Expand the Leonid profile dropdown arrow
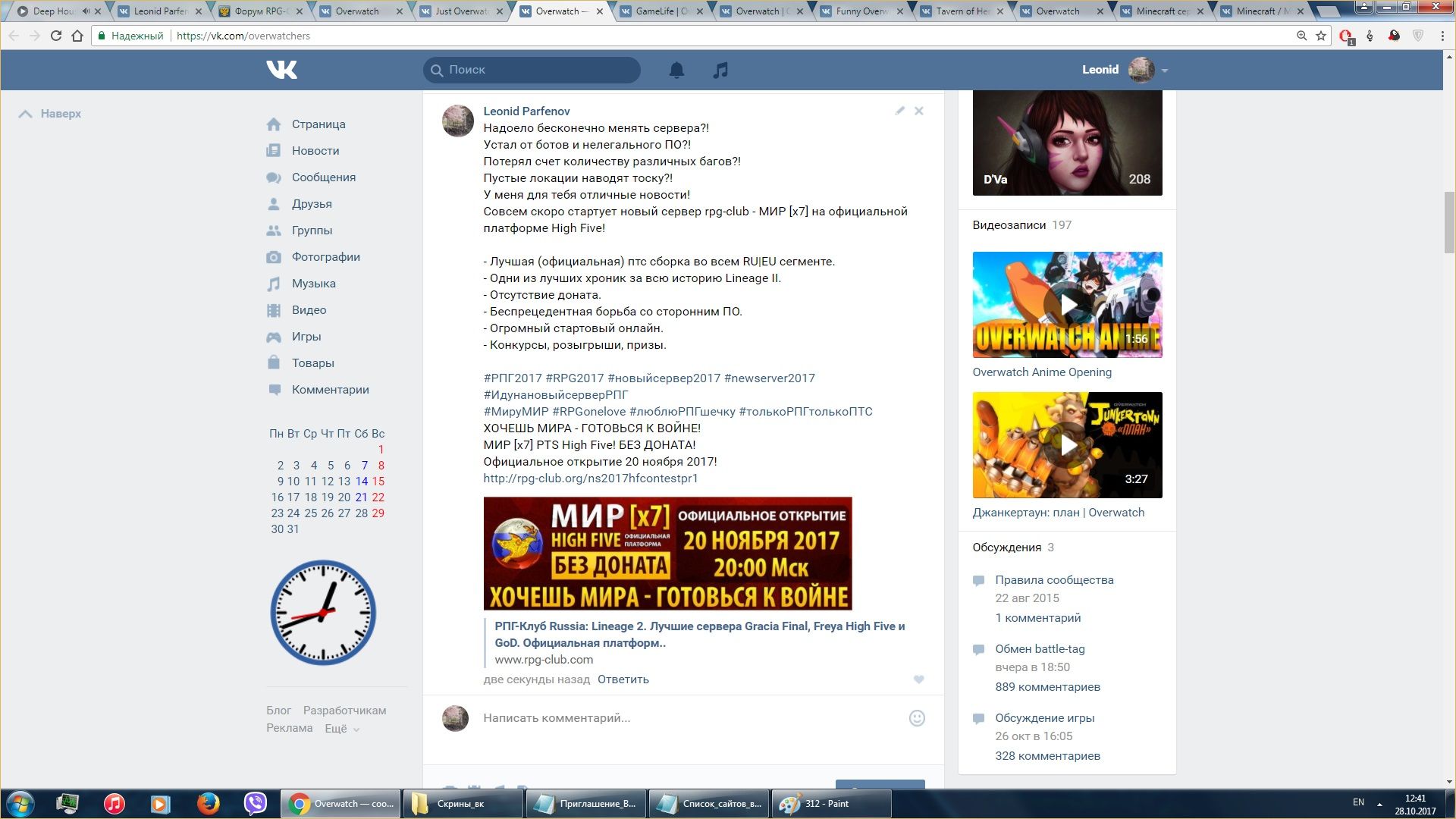 (x=1165, y=71)
